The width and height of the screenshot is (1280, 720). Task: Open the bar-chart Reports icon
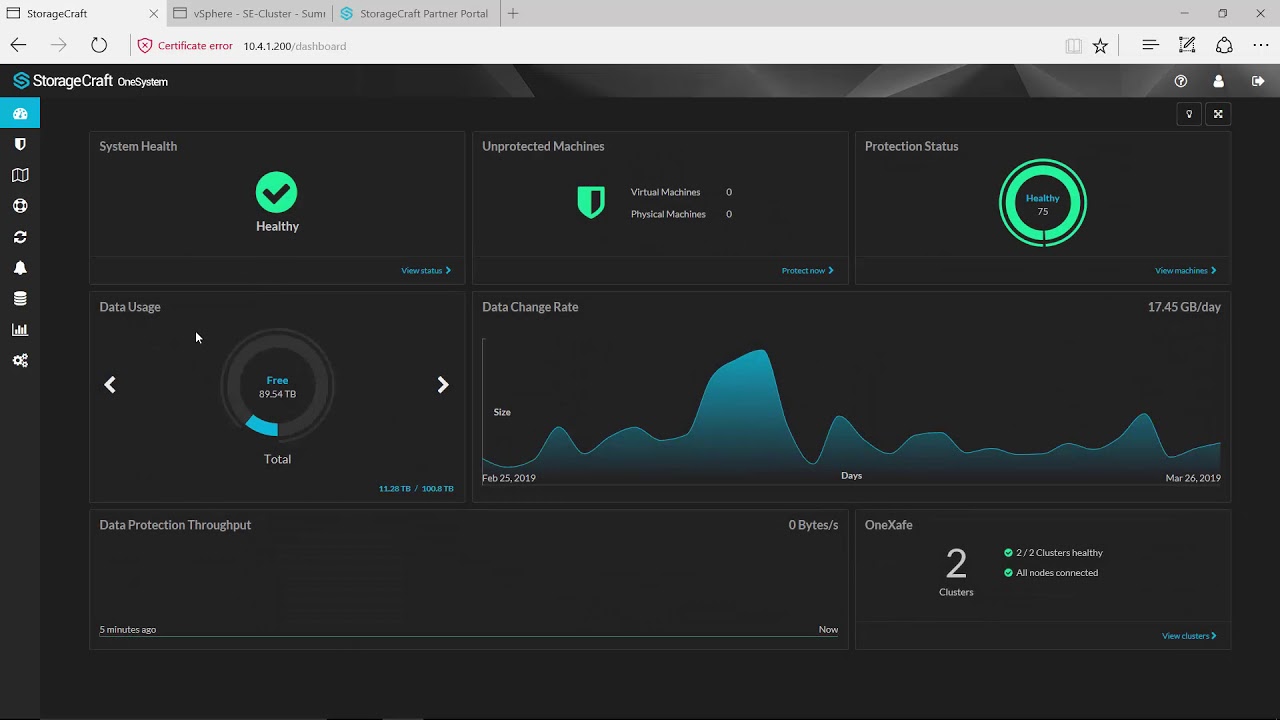click(19, 329)
